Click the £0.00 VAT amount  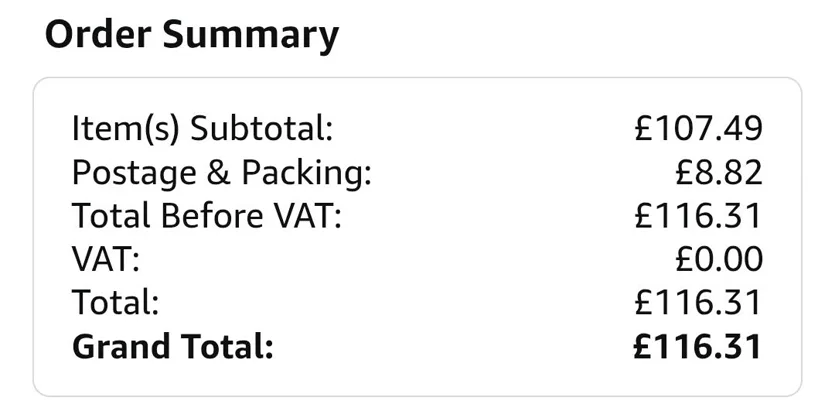coord(719,259)
